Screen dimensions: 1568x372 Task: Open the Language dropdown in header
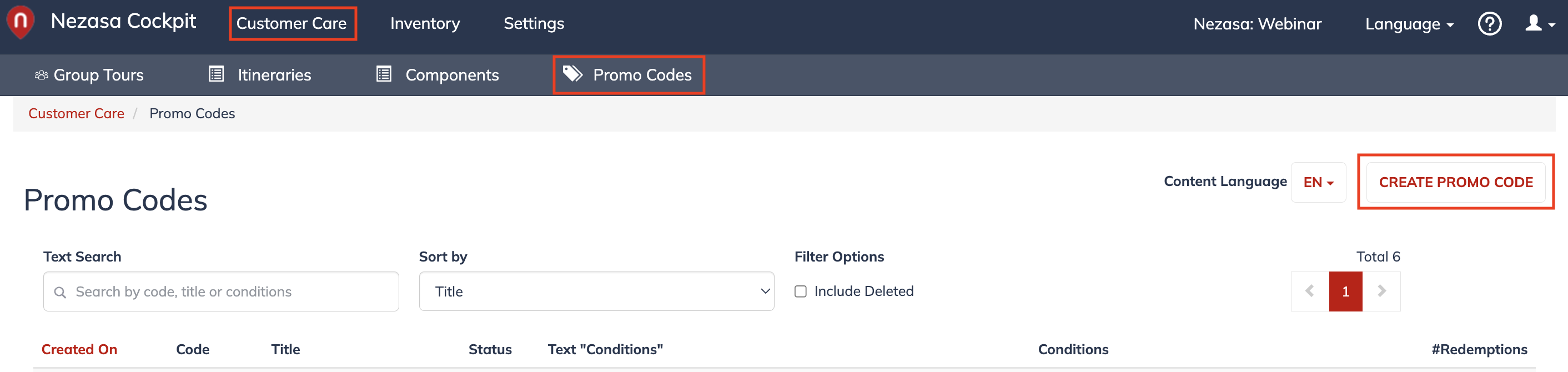1409,24
